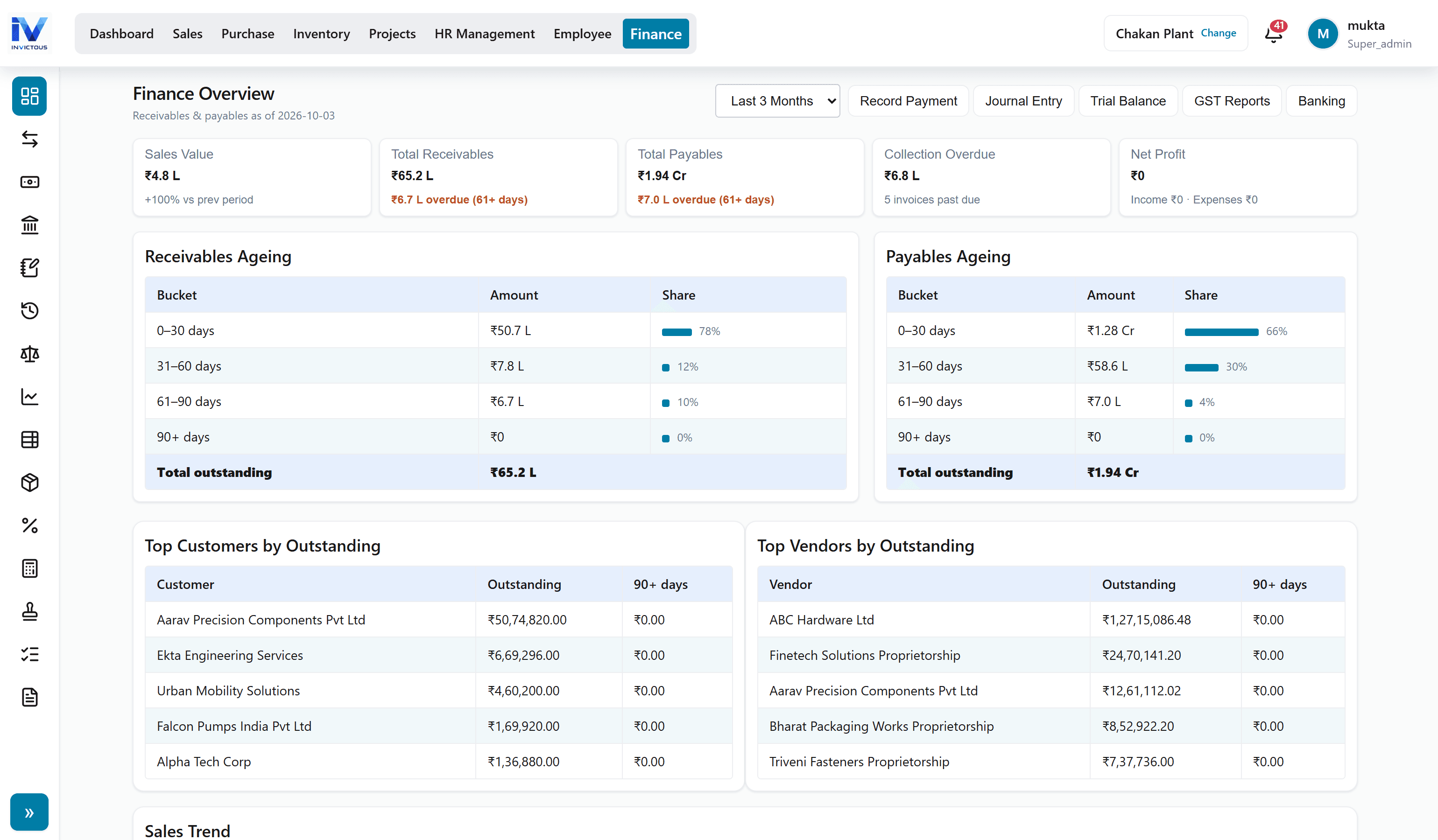
Task: Click the ₹1,27,15,086.48 outstanding amount
Action: (x=1146, y=620)
